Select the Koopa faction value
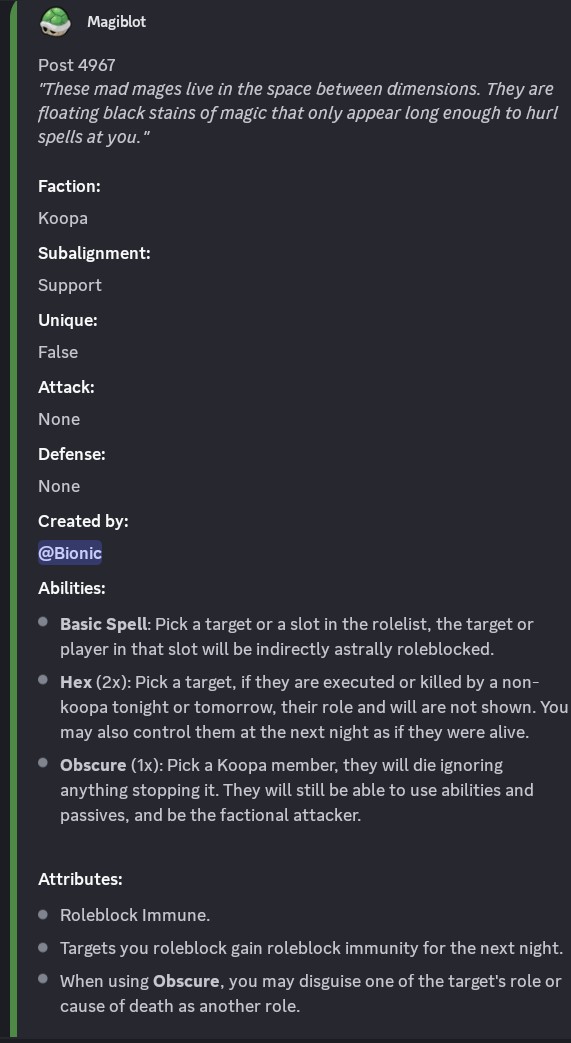 (x=63, y=218)
